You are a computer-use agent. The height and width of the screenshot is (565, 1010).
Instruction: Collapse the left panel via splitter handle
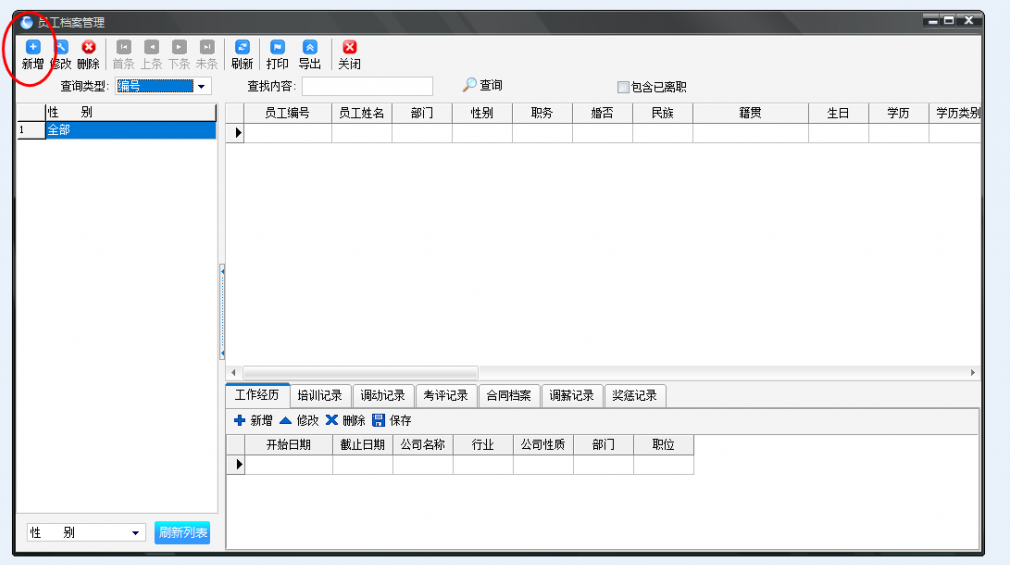tap(222, 312)
